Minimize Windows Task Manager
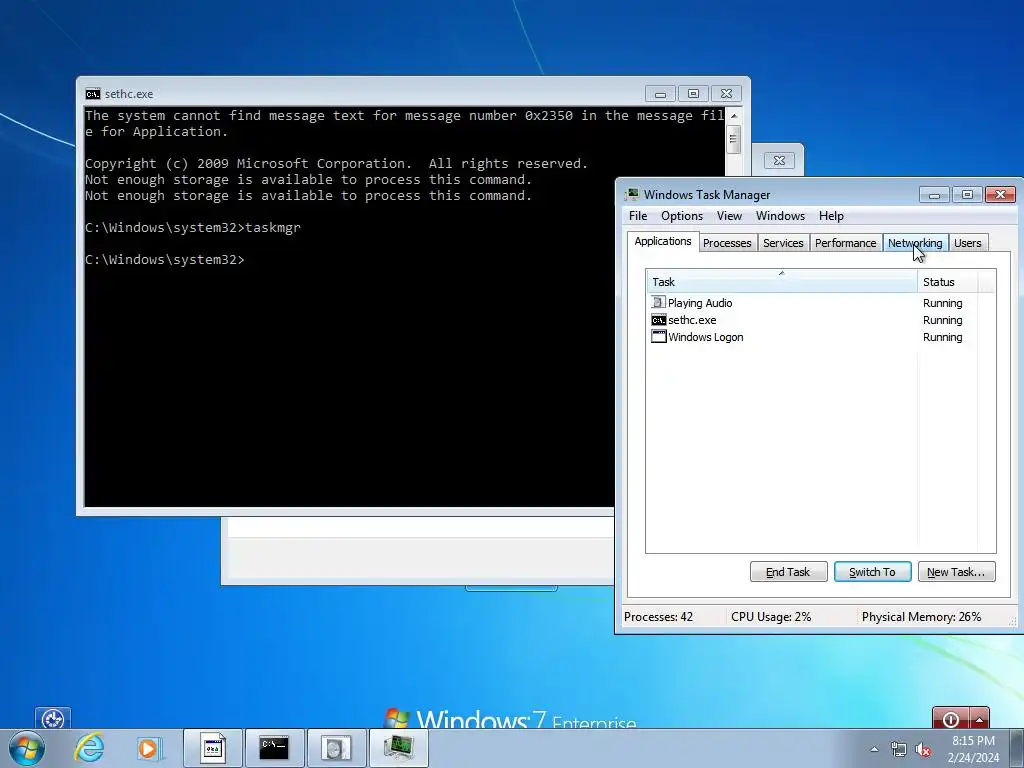The height and width of the screenshot is (768, 1024). tap(935, 195)
